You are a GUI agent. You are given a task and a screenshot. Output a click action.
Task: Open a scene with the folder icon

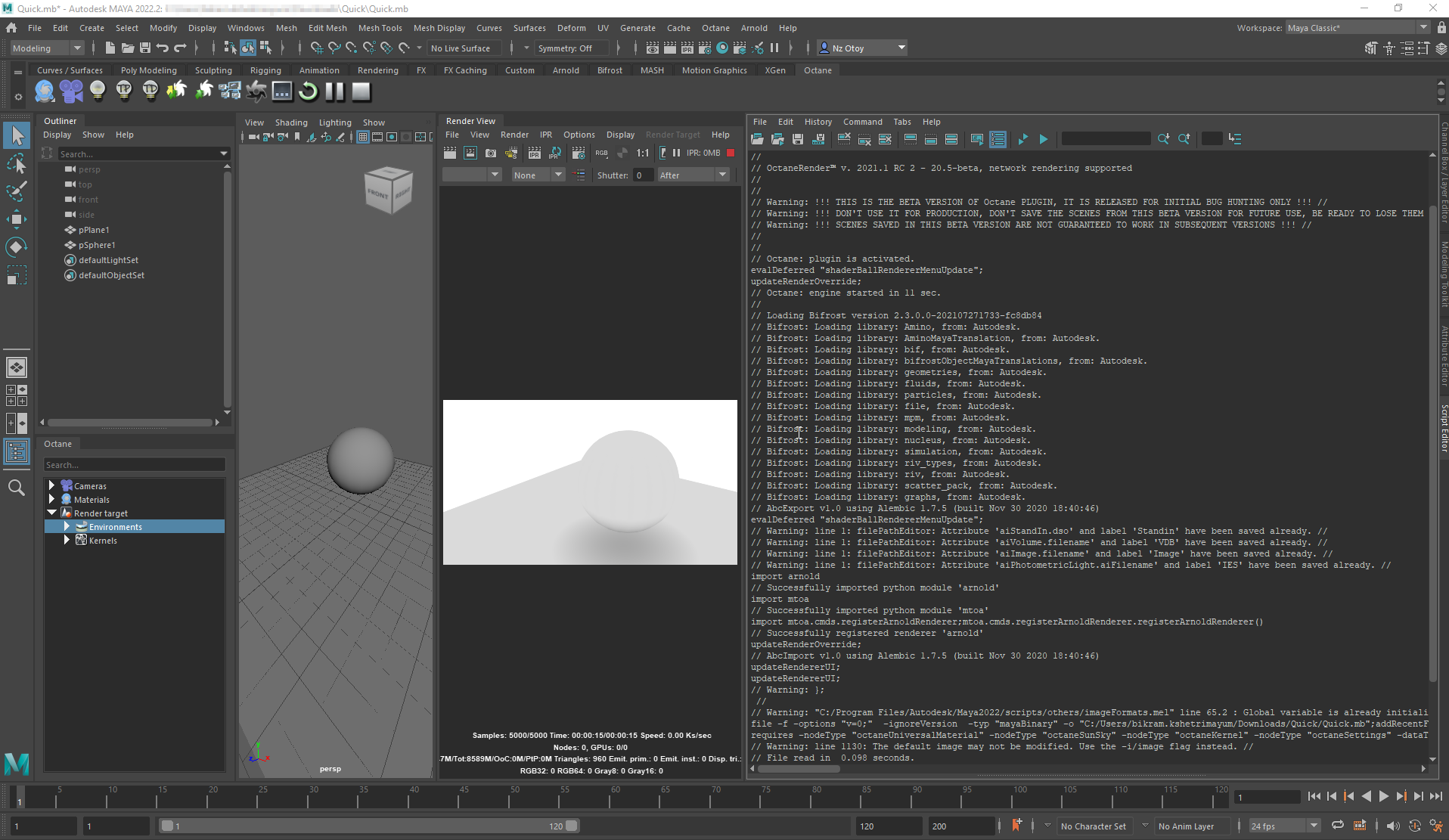tap(127, 48)
